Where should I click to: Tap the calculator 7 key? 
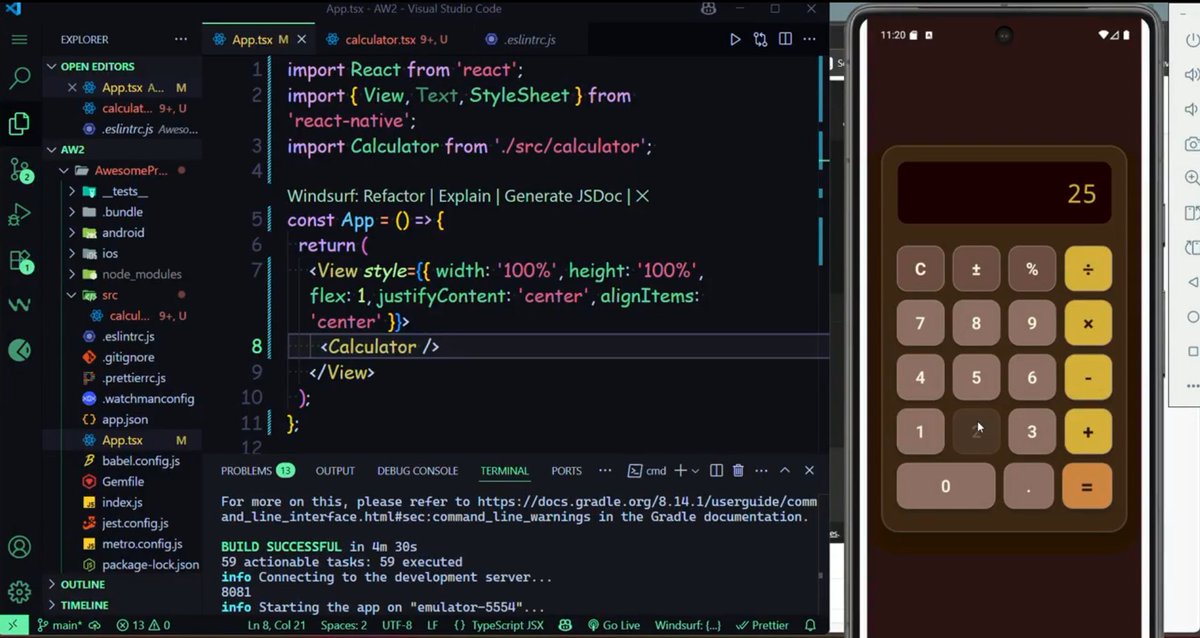920,324
